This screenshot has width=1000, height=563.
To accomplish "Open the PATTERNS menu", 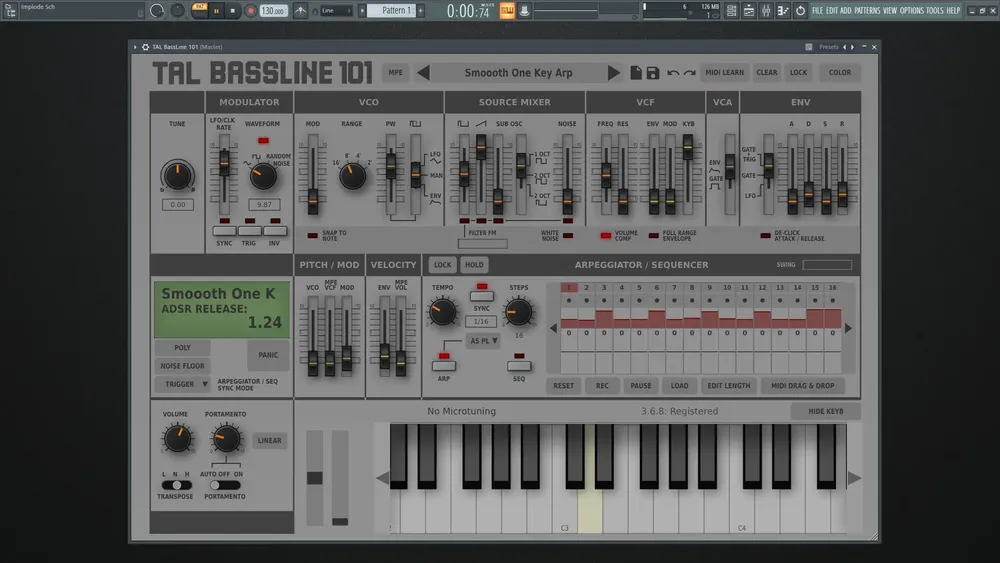I will tap(867, 11).
